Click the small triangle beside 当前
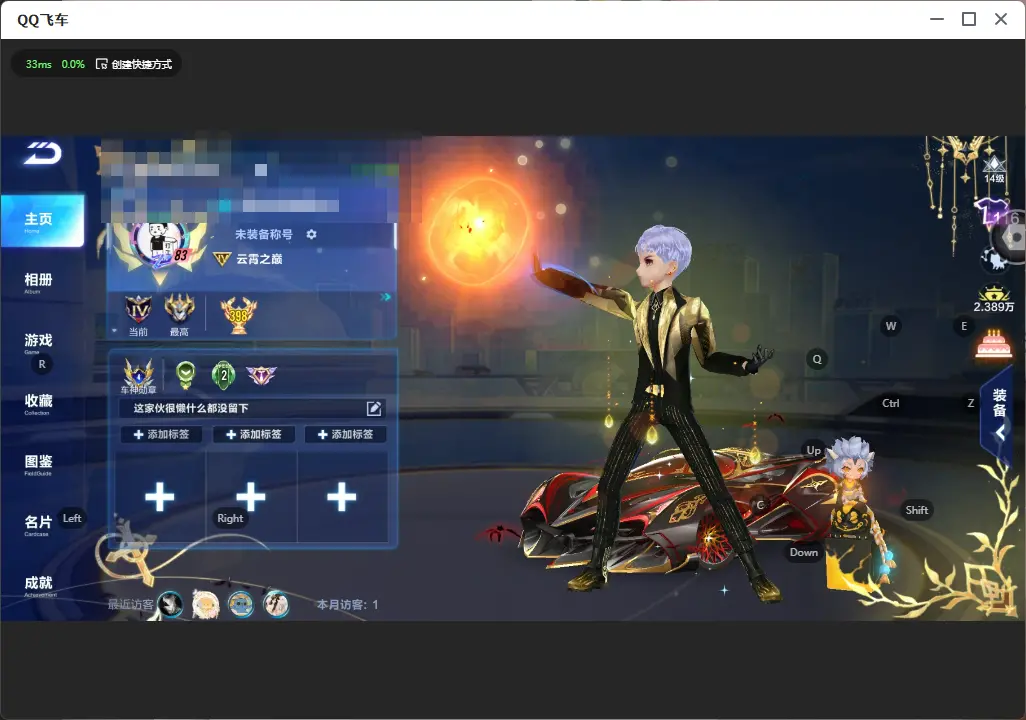The height and width of the screenshot is (720, 1026). pyautogui.click(x=115, y=331)
